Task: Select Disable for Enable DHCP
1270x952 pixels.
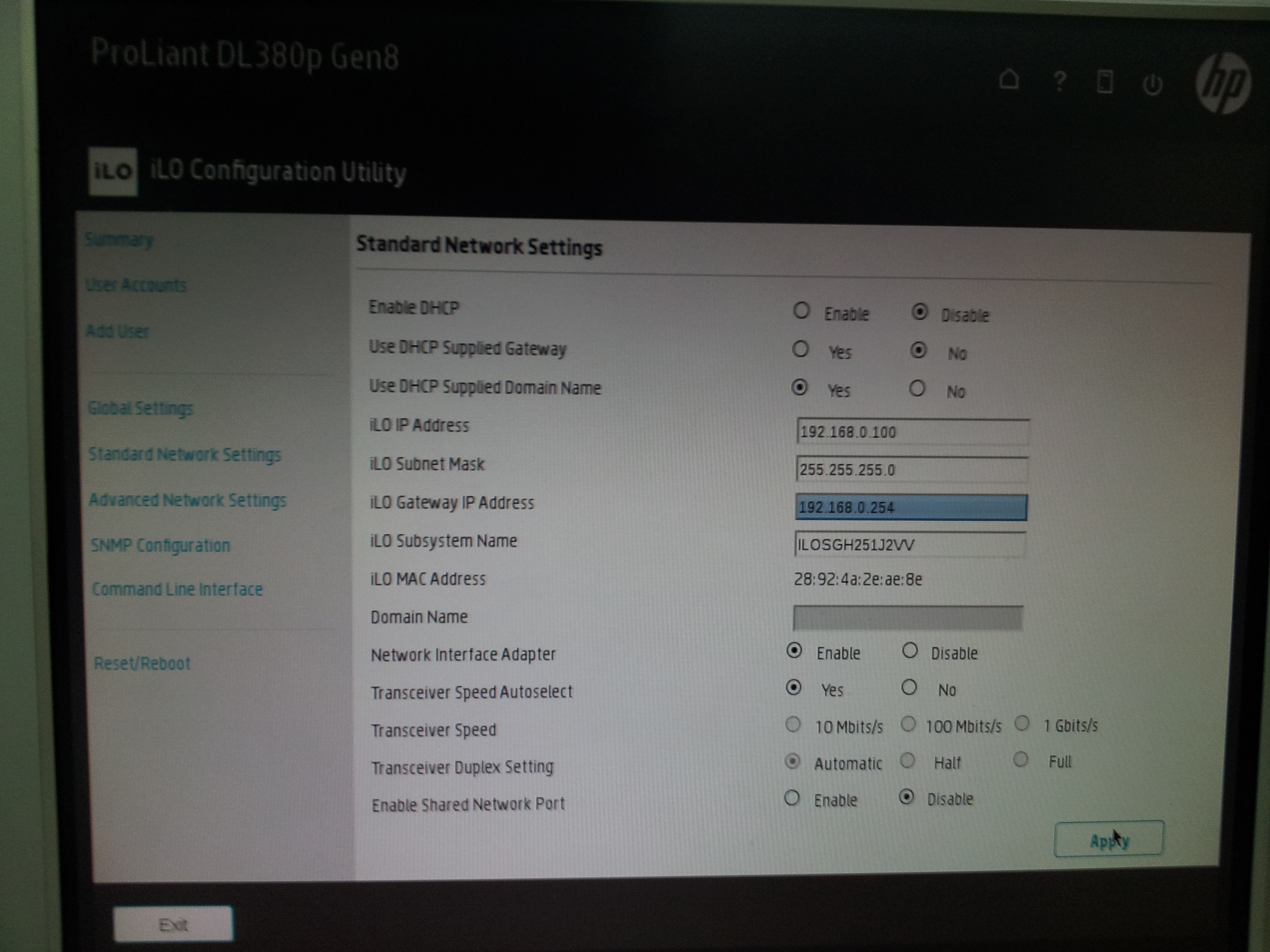Action: pos(919,311)
